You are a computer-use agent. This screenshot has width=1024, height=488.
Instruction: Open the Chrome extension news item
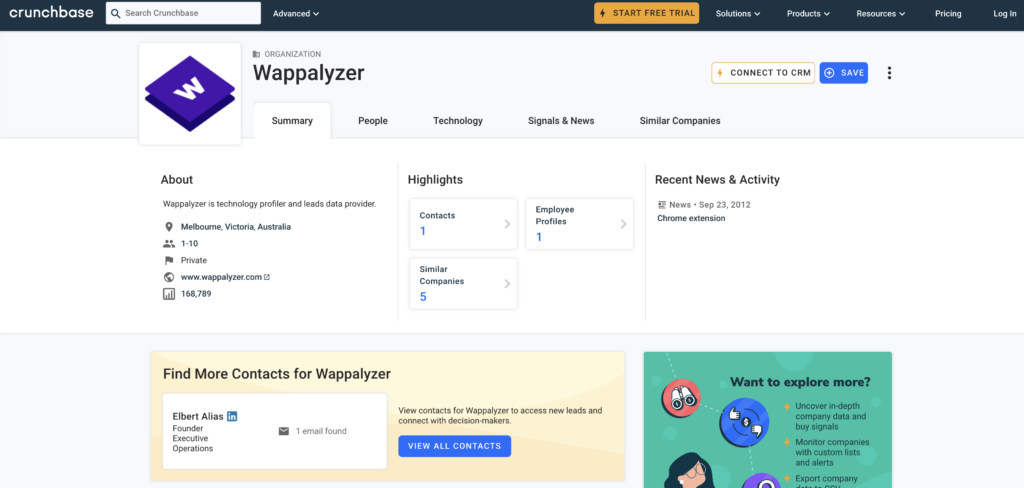691,218
